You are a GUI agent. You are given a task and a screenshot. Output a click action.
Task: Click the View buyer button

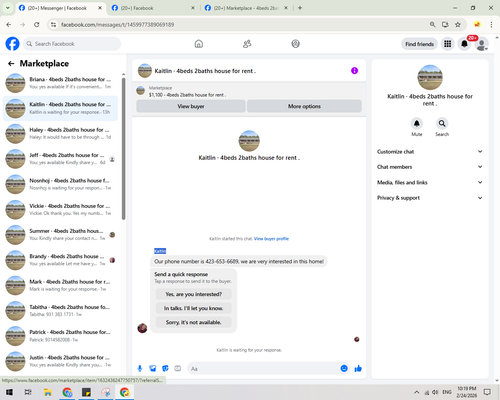(191, 106)
